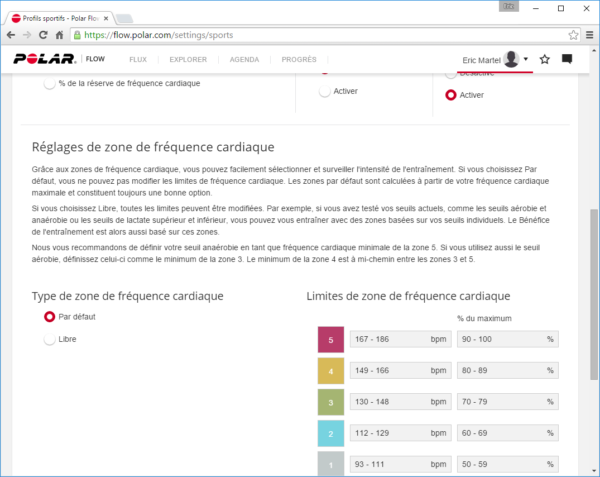
Task: Reload the page with the refresh icon
Action: pos(59,34)
